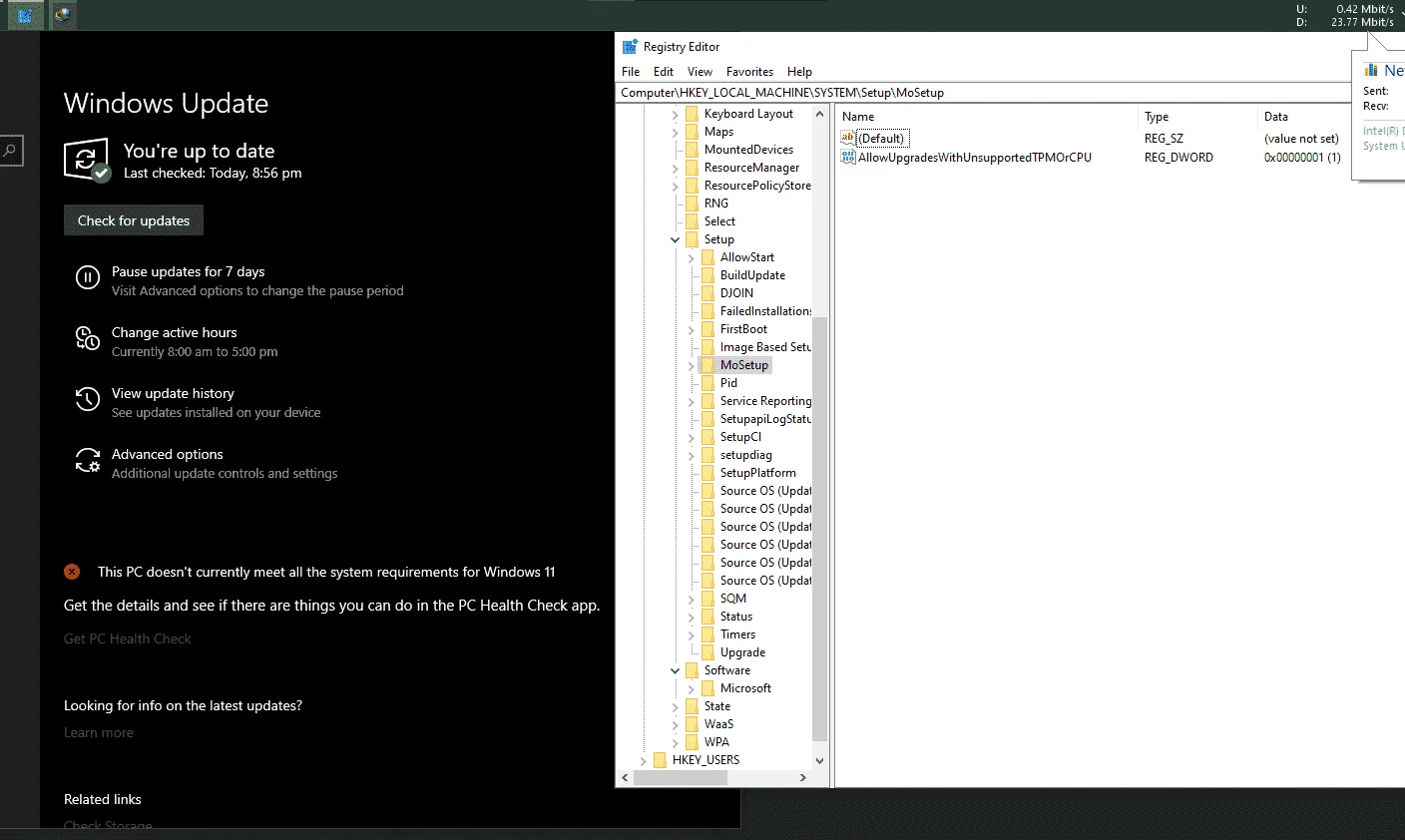Image resolution: width=1405 pixels, height=840 pixels.
Task: Click the red error icon for Windows 11 requirements
Action: click(72, 572)
